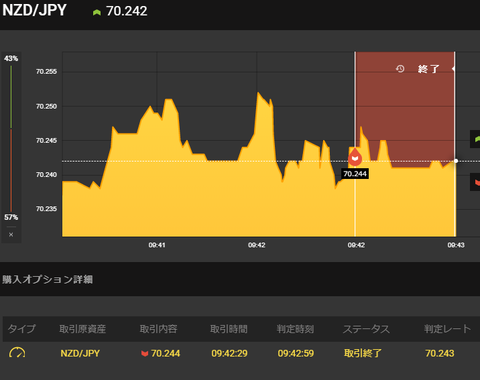The image size is (480, 380).
Task: Click the red Low arrow button at the right edge
Action: click(475, 182)
